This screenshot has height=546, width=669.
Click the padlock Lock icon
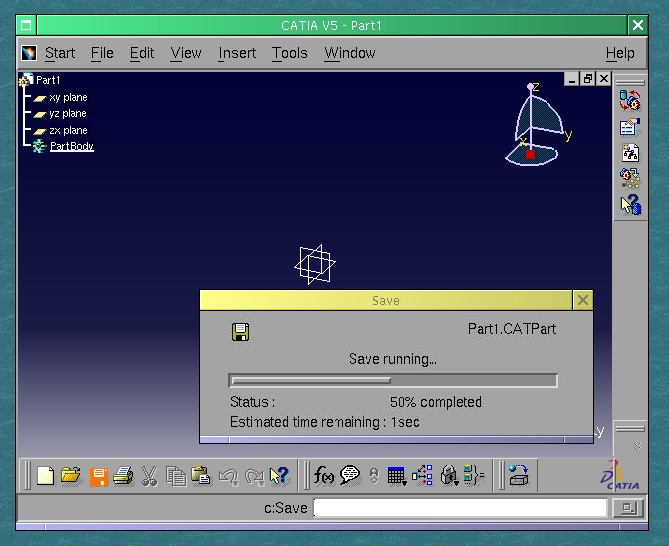pos(448,475)
